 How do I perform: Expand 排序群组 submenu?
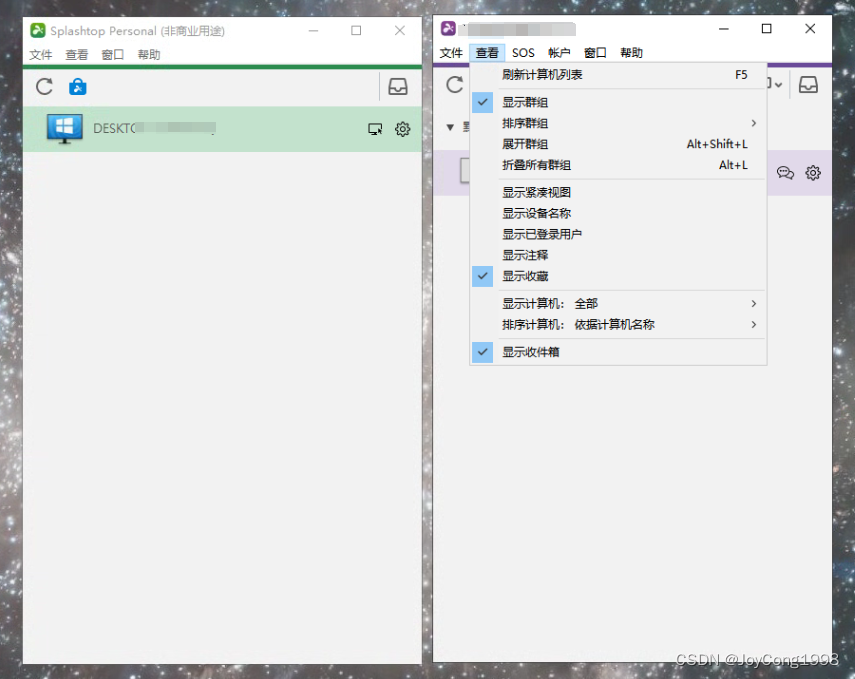pos(618,123)
